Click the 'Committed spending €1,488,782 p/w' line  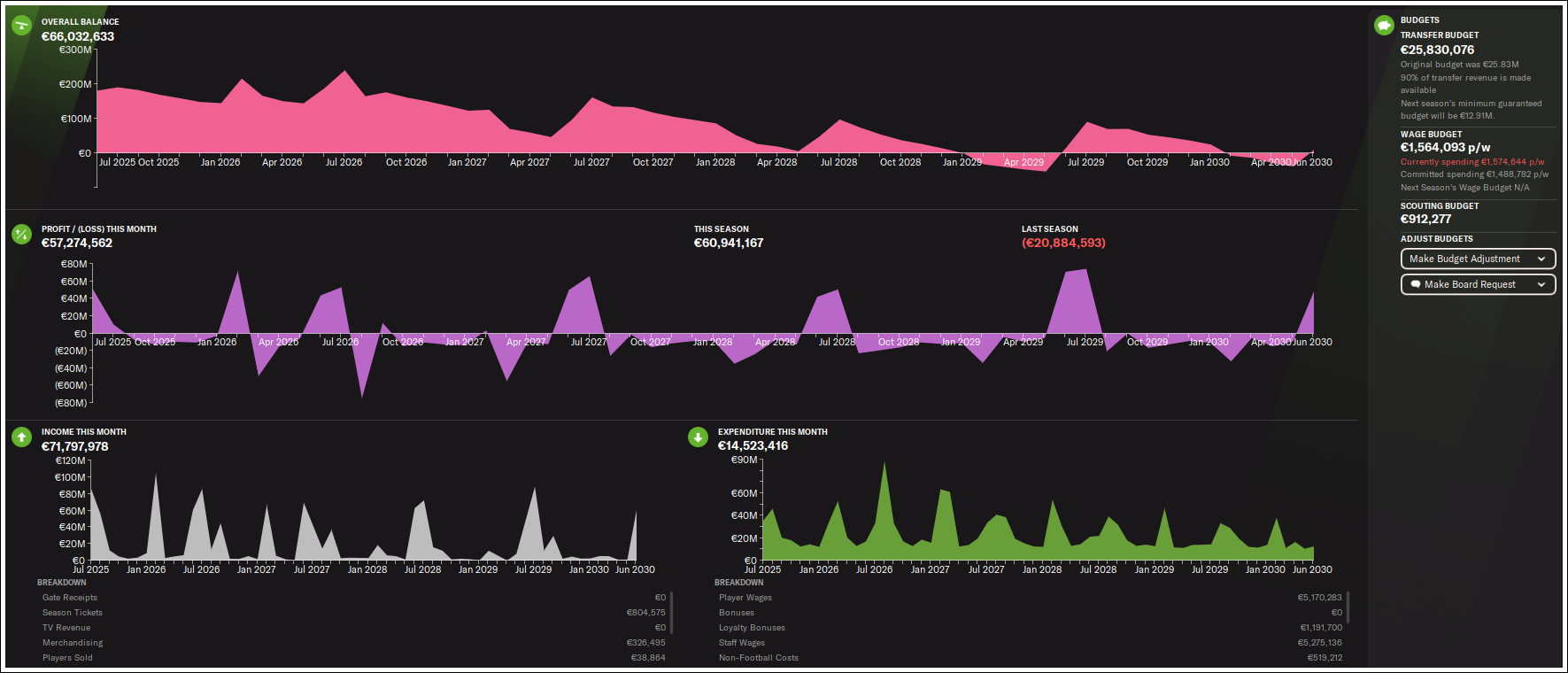[1475, 174]
